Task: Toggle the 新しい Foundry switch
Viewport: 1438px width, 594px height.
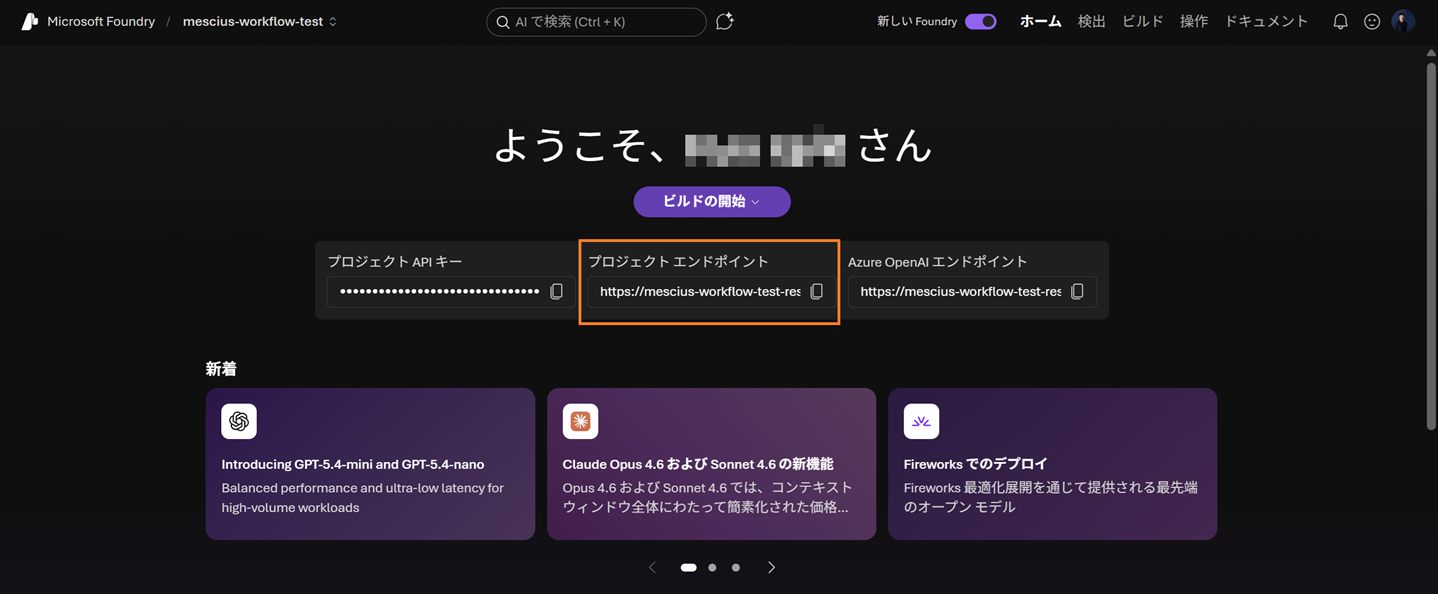Action: [980, 21]
